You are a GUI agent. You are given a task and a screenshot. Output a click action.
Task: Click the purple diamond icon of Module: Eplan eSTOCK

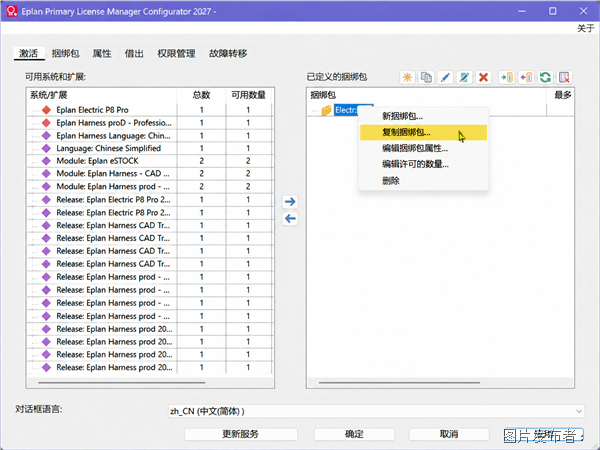46,161
